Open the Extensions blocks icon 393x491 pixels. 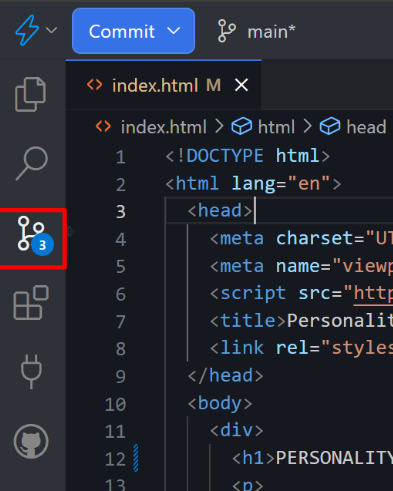pyautogui.click(x=31, y=302)
